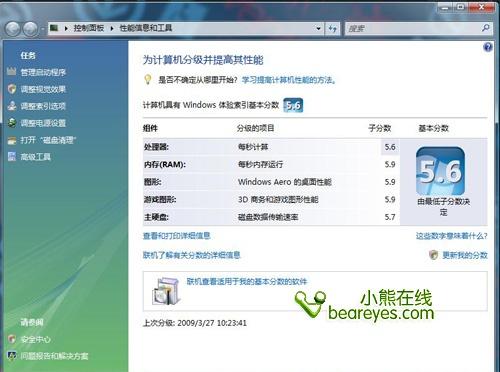Maximize the window

pos(461,7)
